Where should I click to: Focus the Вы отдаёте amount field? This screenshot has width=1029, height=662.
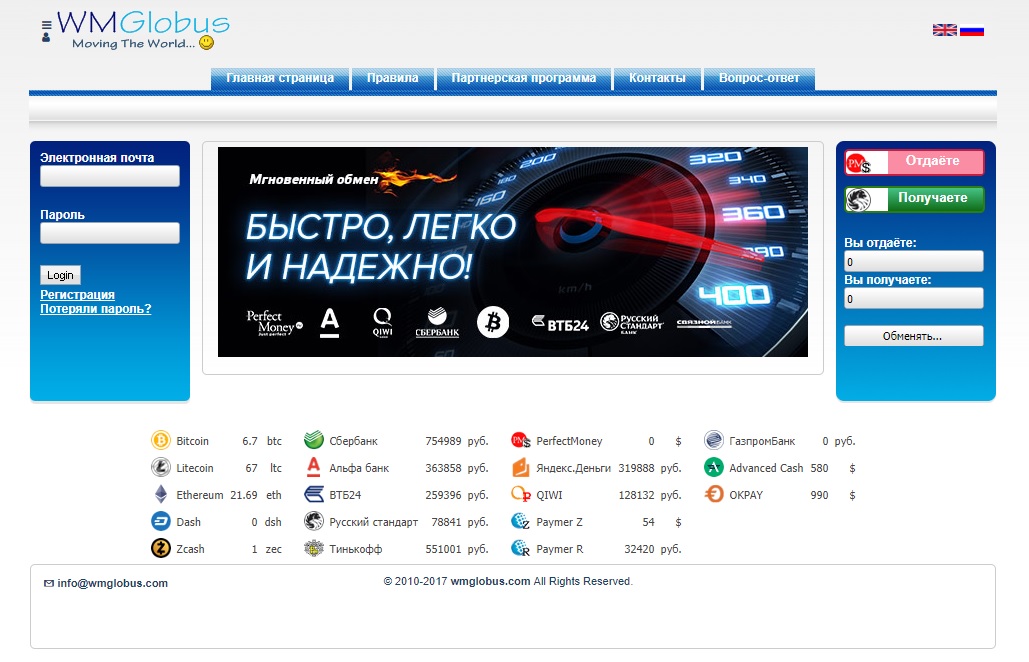(x=914, y=261)
